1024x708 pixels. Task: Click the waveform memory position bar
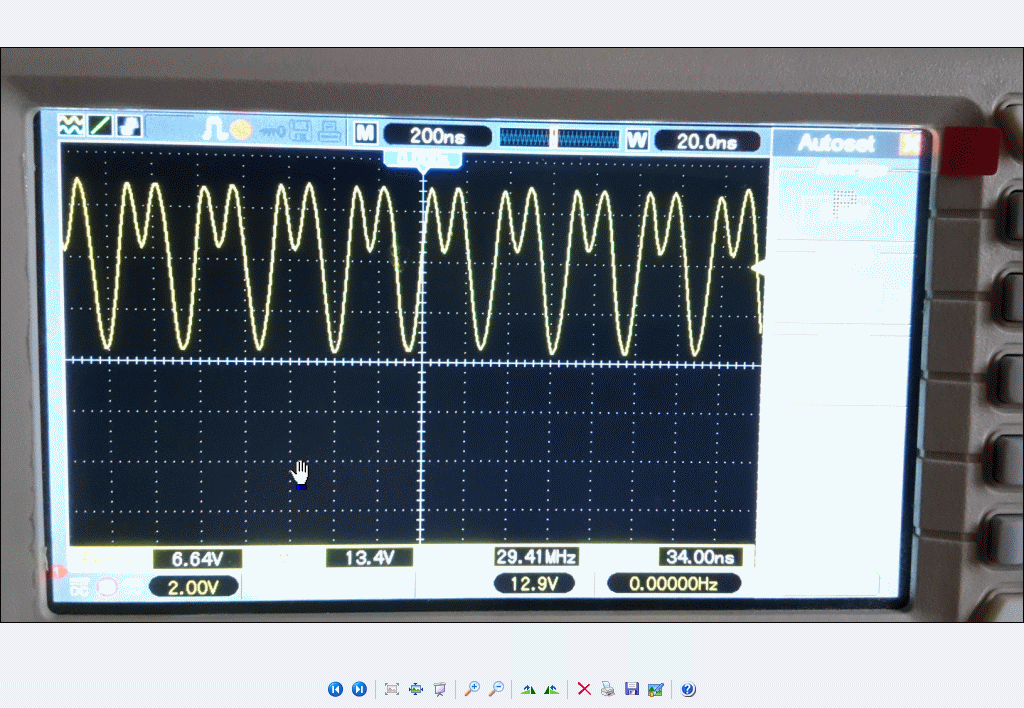(559, 138)
